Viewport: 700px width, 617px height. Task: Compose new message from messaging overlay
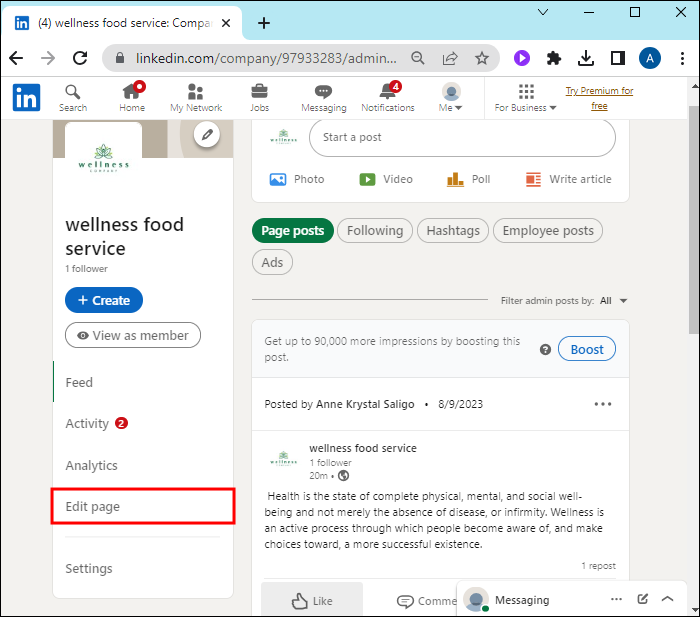click(642, 599)
